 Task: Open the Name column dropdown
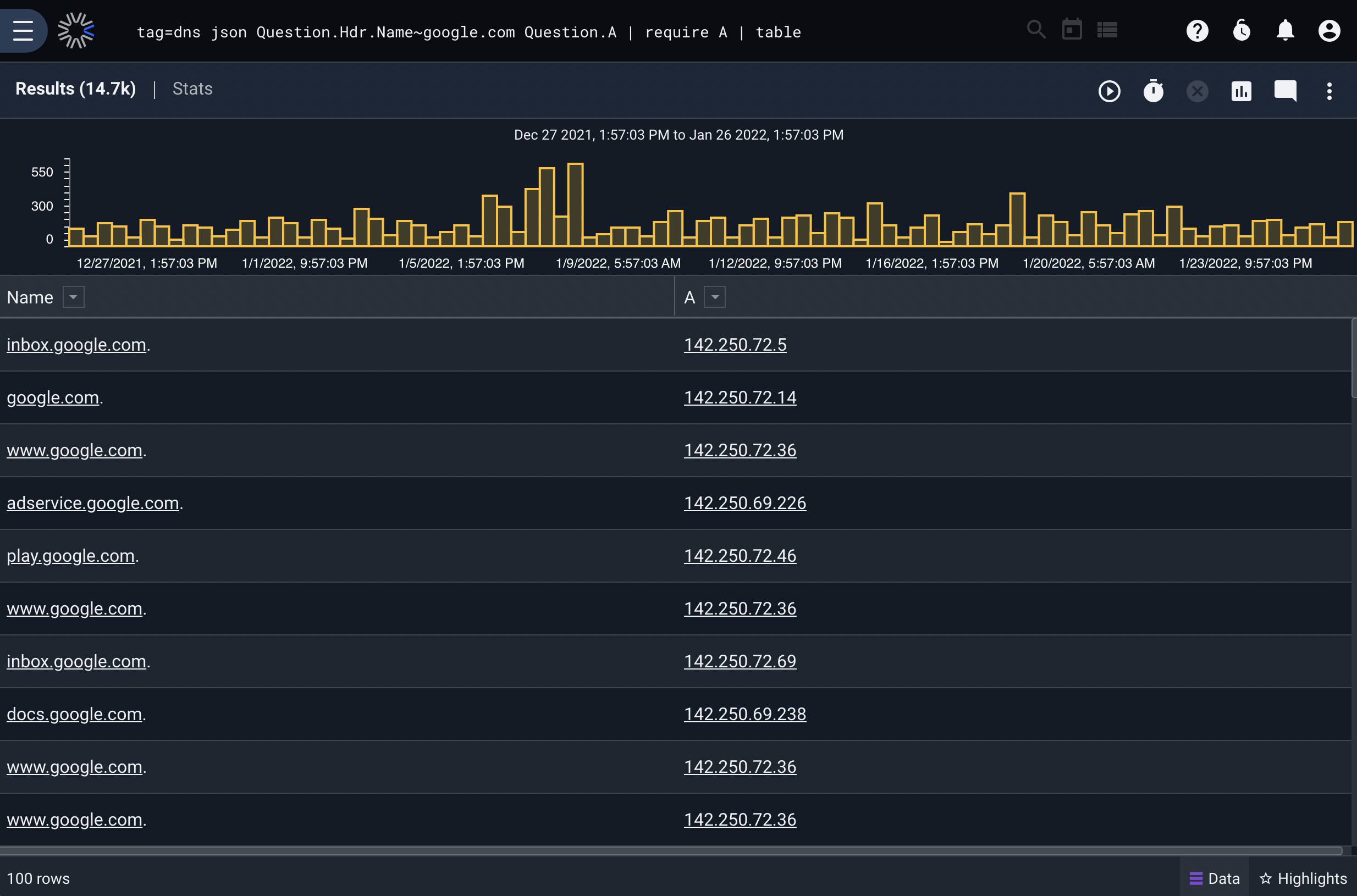[73, 297]
